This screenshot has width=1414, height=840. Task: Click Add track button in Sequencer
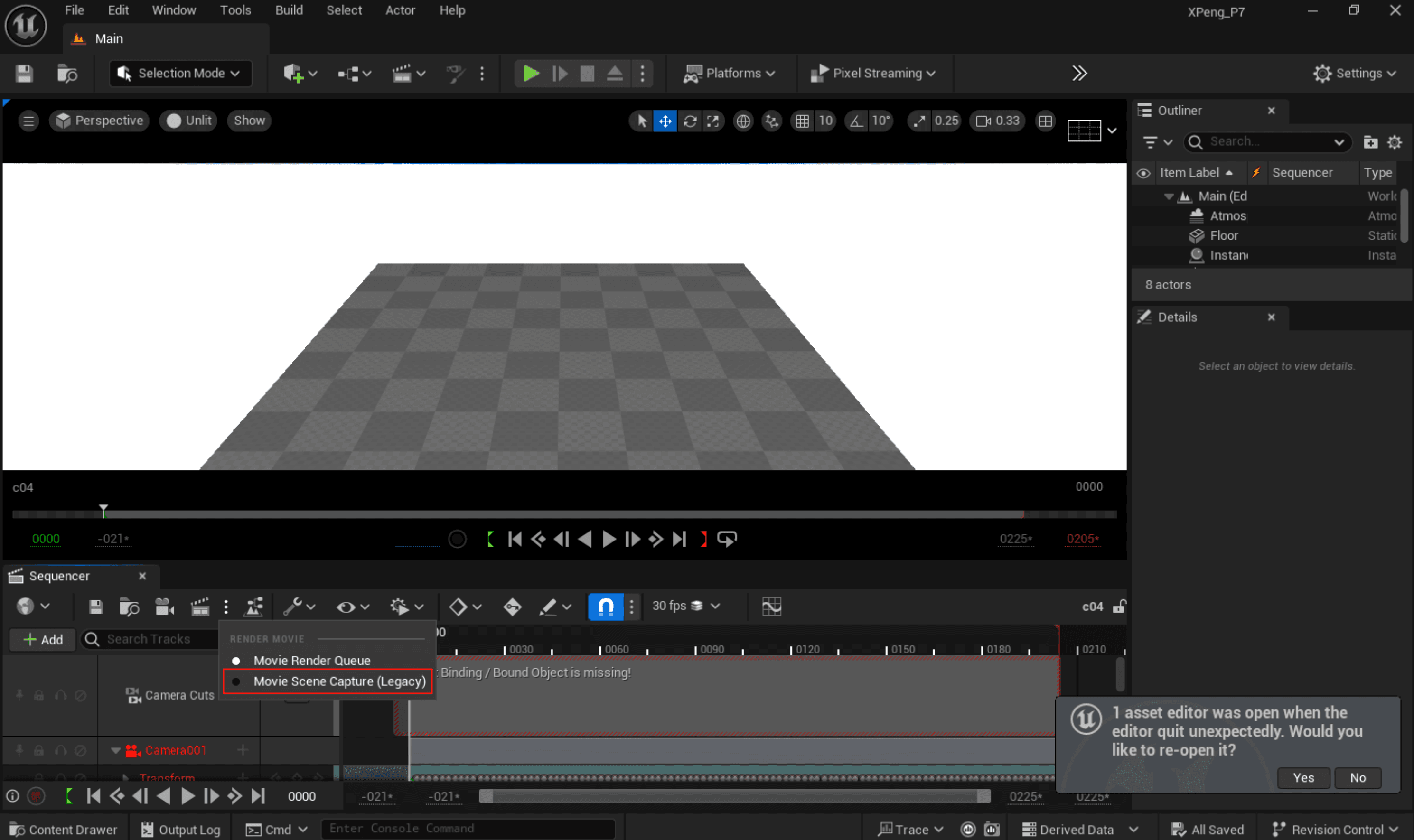[43, 640]
